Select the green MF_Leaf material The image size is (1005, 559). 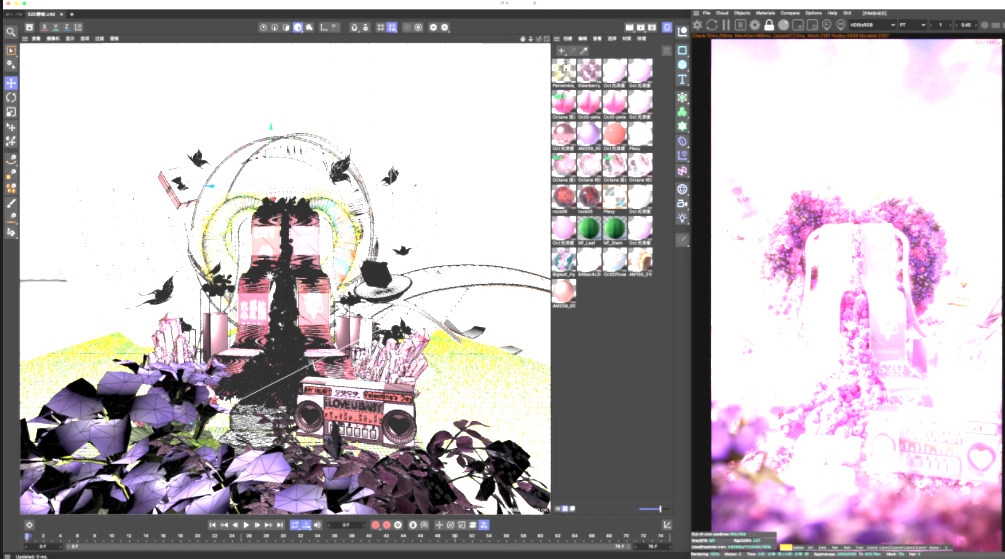coord(589,228)
